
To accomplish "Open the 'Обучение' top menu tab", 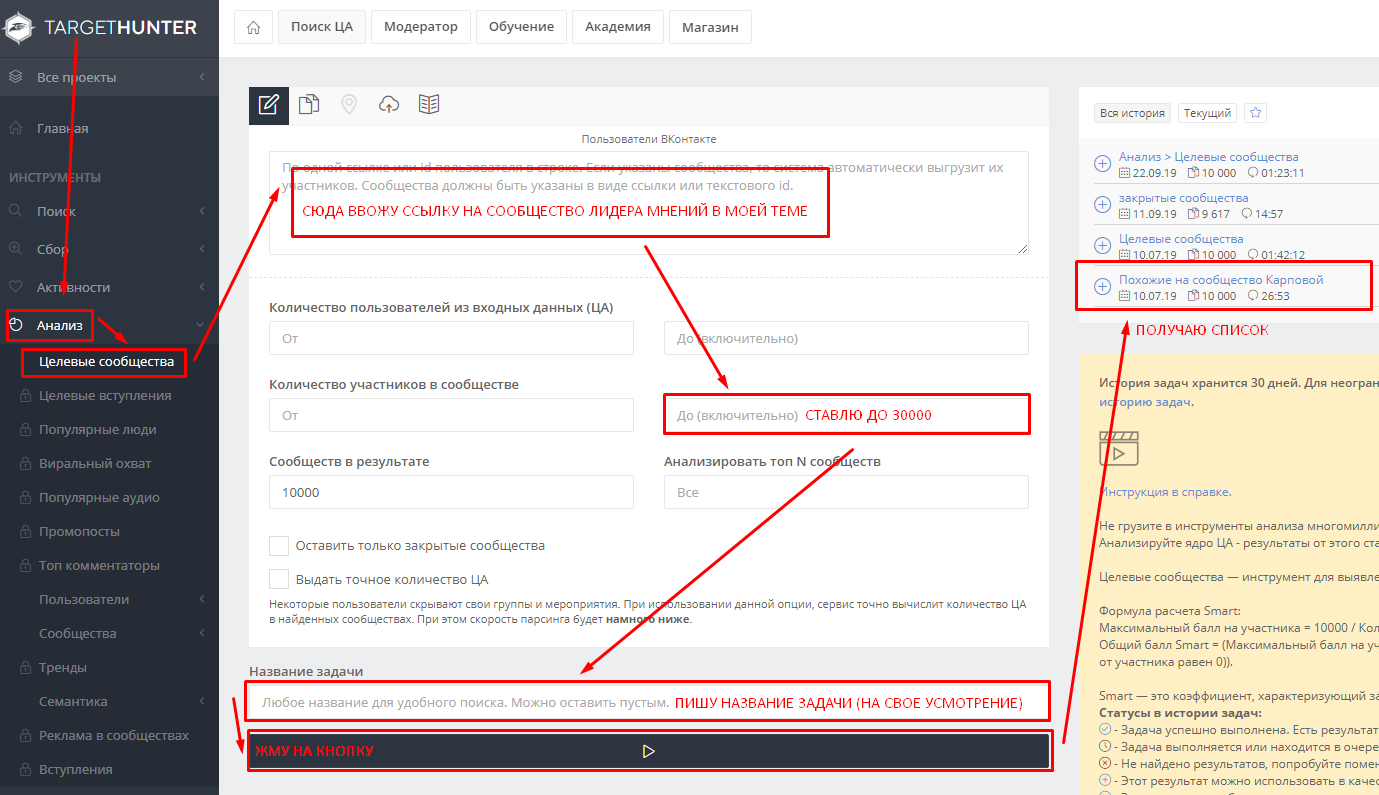I will (x=522, y=27).
